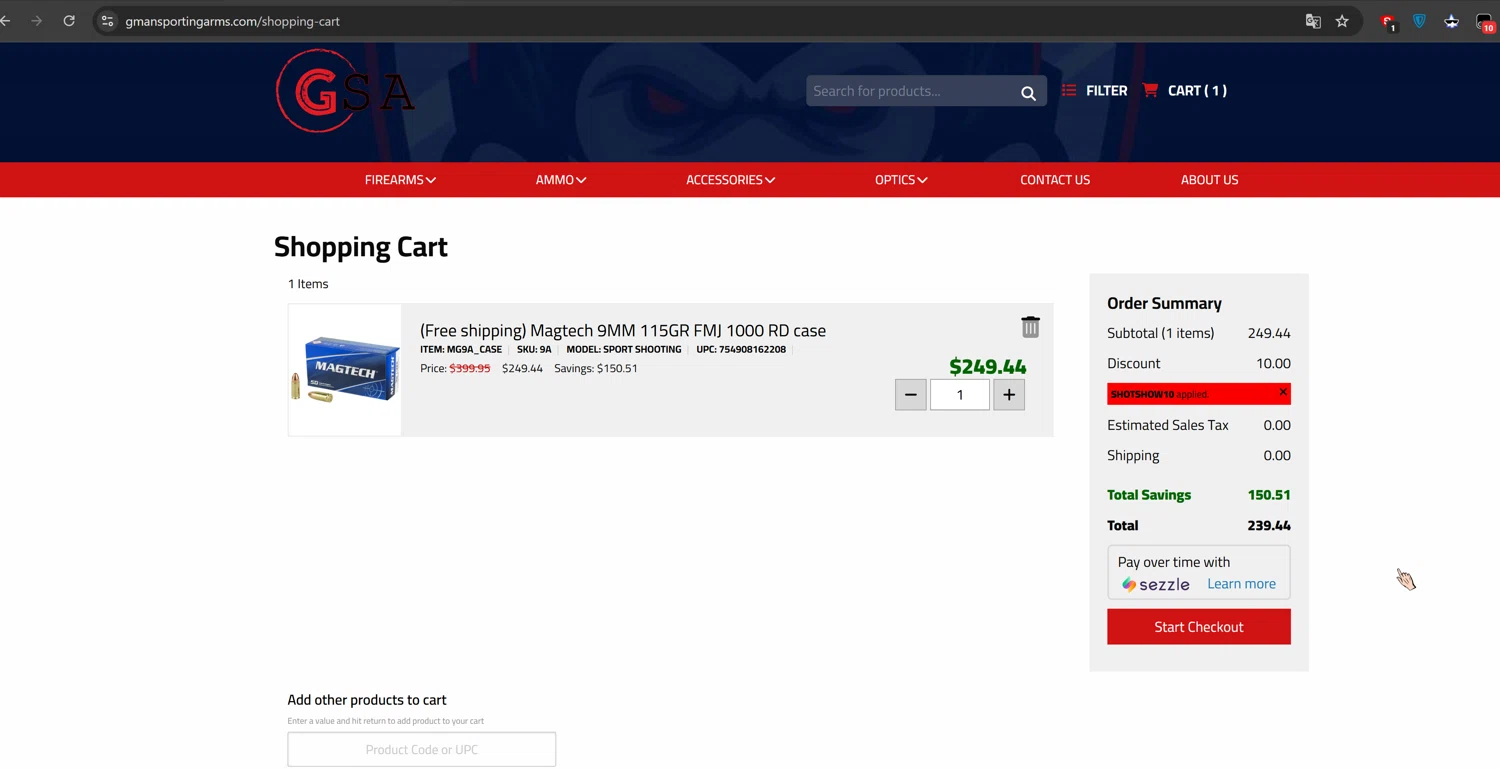Viewport: 1500px width, 769px height.
Task: Focus the Product Code or UPC field
Action: click(422, 749)
